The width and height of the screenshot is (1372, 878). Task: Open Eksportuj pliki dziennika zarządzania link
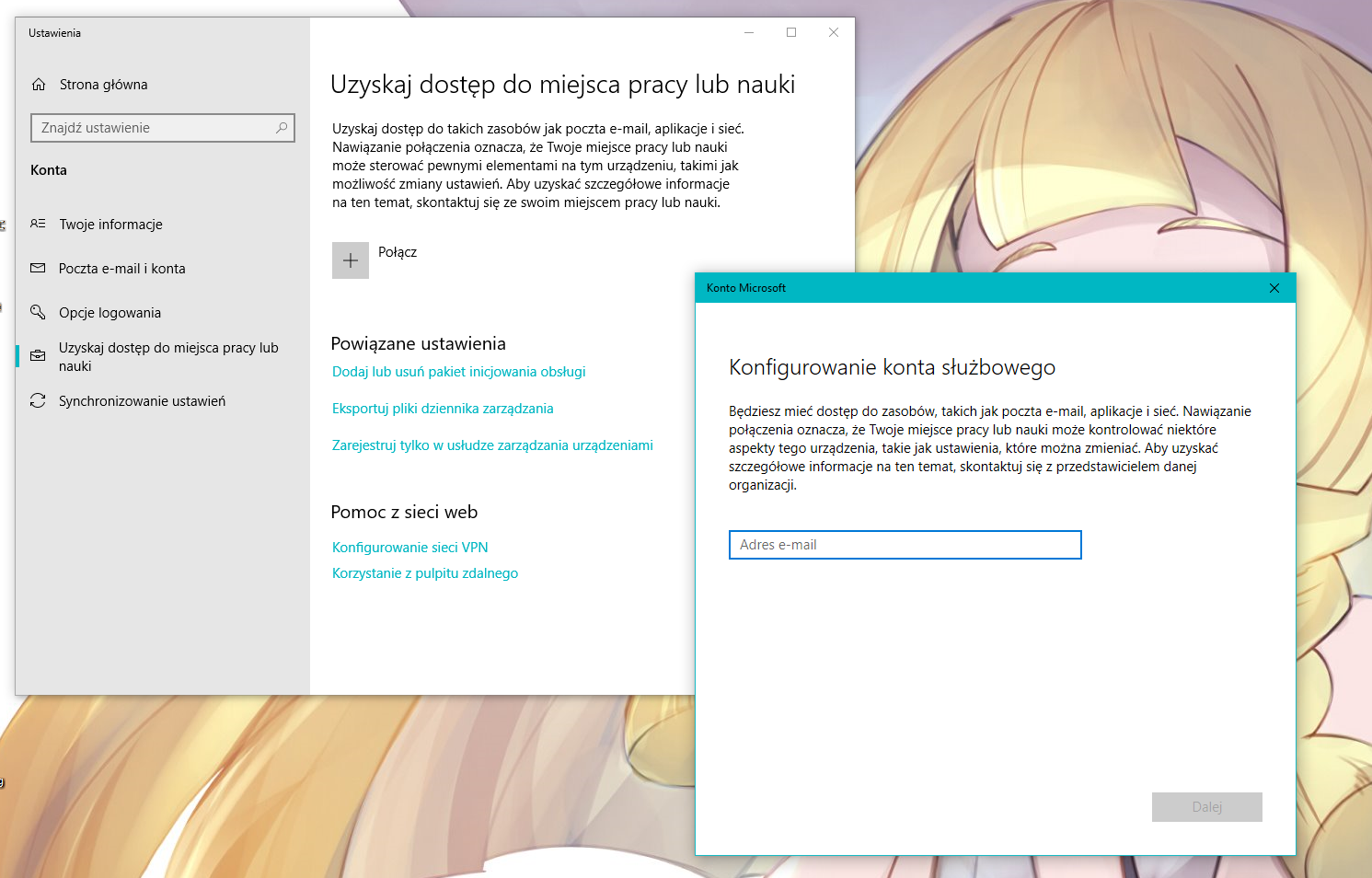tap(443, 409)
